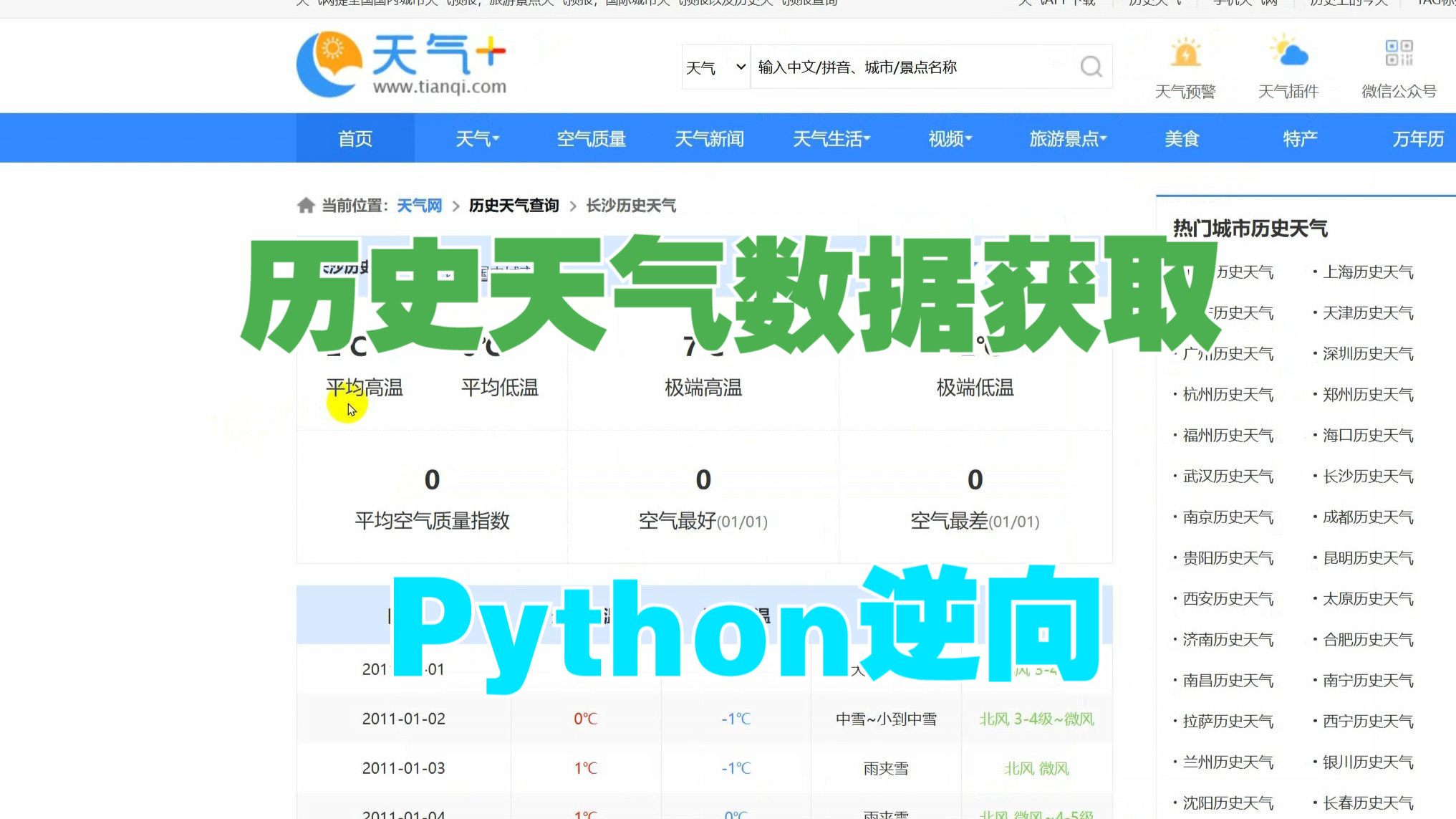
Task: Click the home icon in the breadcrumb
Action: click(x=306, y=205)
